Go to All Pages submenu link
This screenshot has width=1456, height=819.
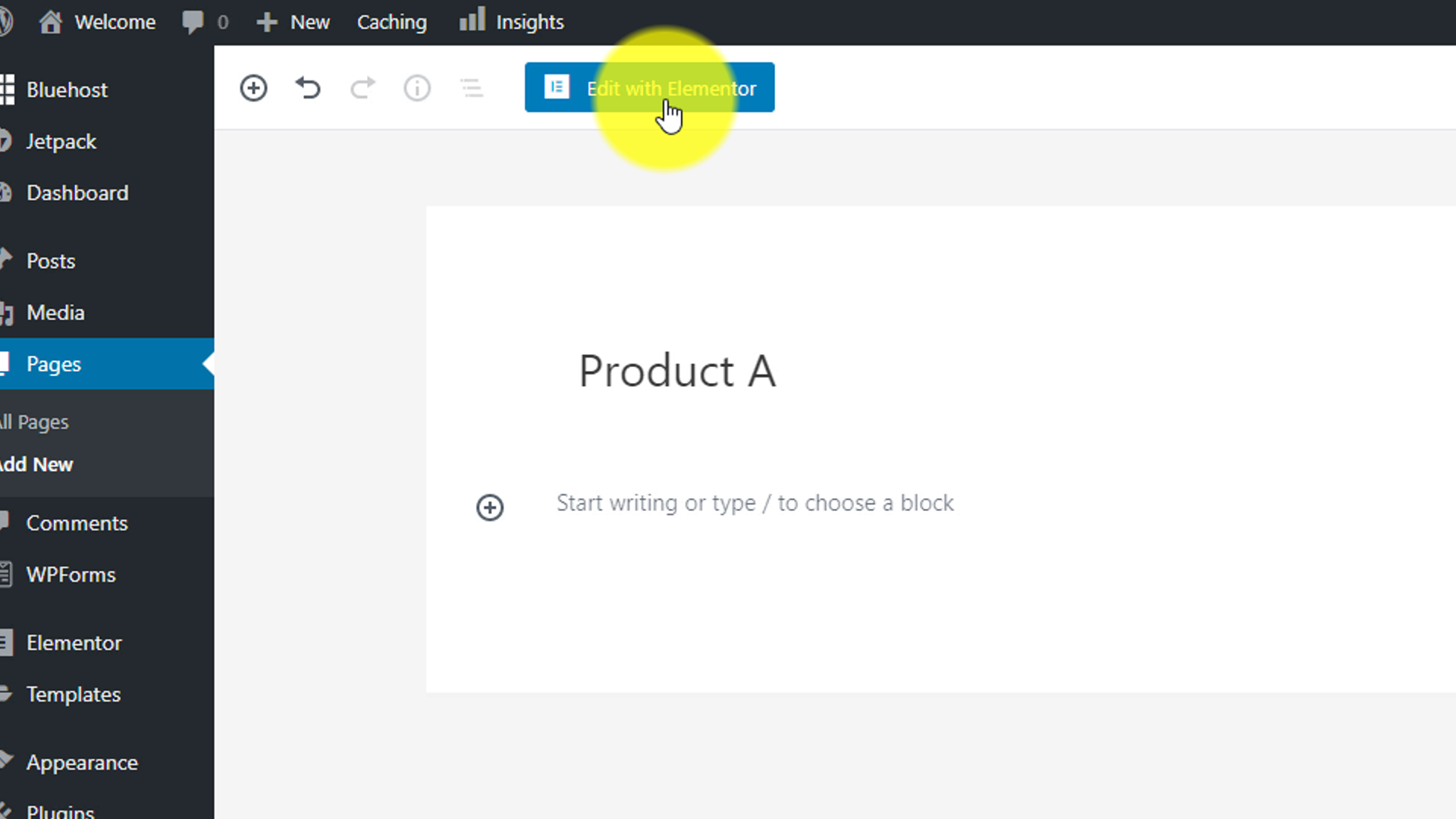pos(35,422)
